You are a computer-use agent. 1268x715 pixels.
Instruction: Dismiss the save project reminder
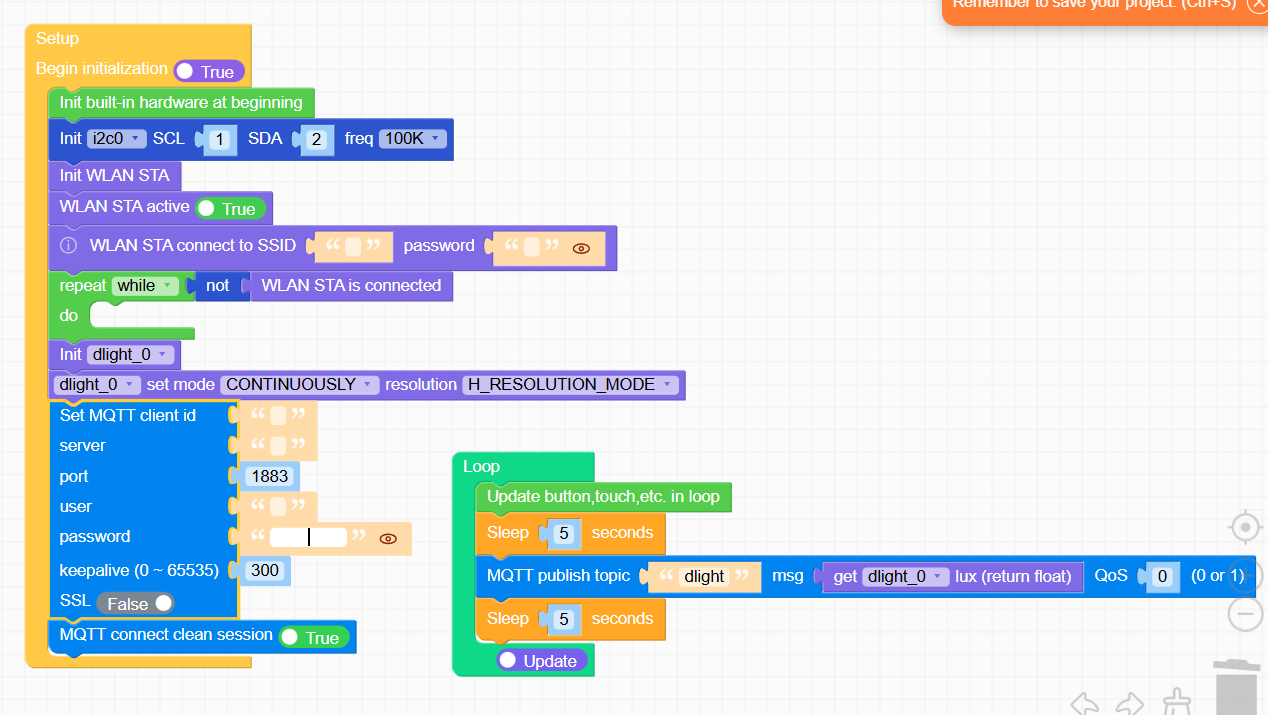pyautogui.click(x=1258, y=6)
